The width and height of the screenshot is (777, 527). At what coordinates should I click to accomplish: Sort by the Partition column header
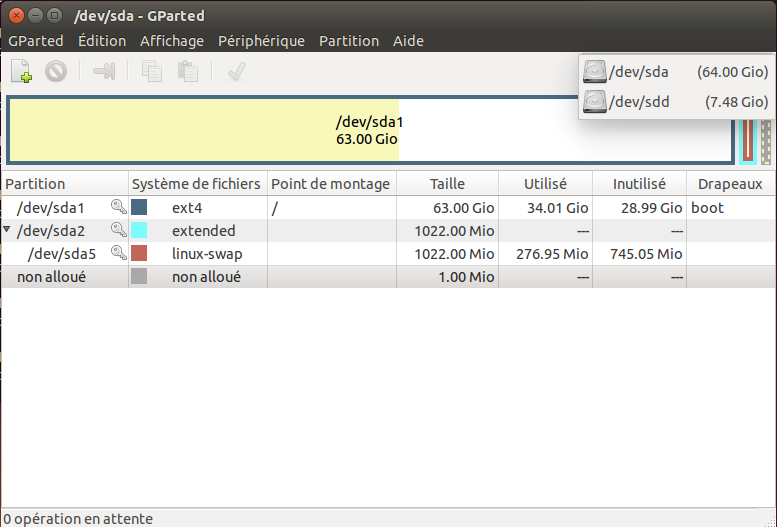click(x=65, y=184)
